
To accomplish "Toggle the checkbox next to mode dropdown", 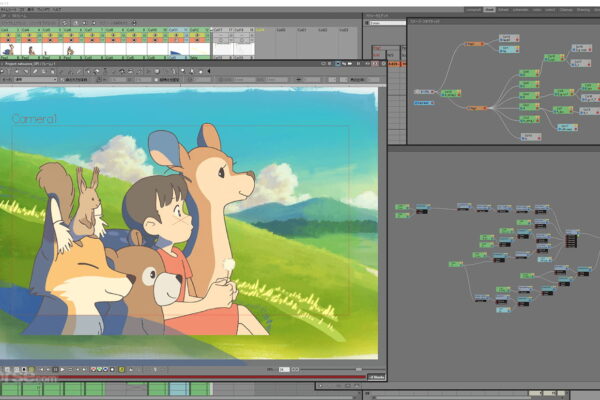I will pyautogui.click(x=62, y=79).
